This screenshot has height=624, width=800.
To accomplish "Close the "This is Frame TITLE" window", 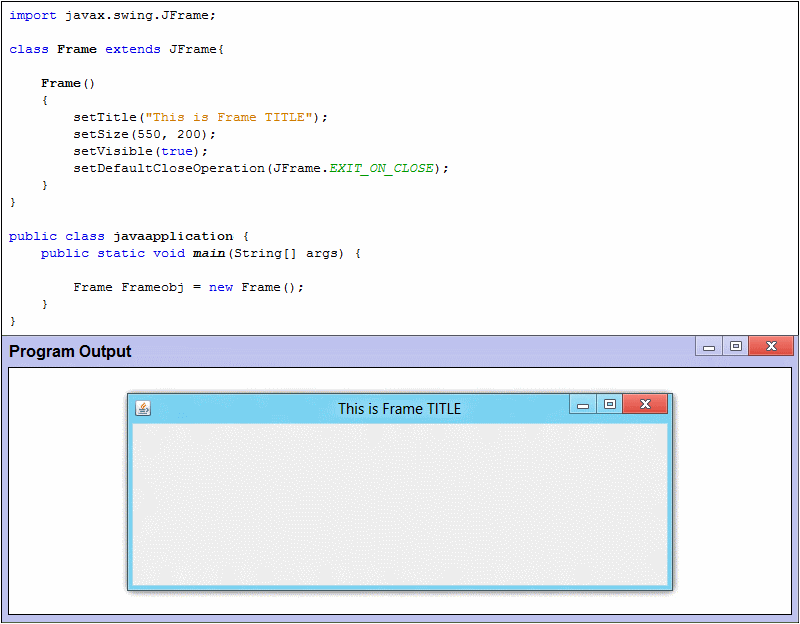I will click(645, 404).
